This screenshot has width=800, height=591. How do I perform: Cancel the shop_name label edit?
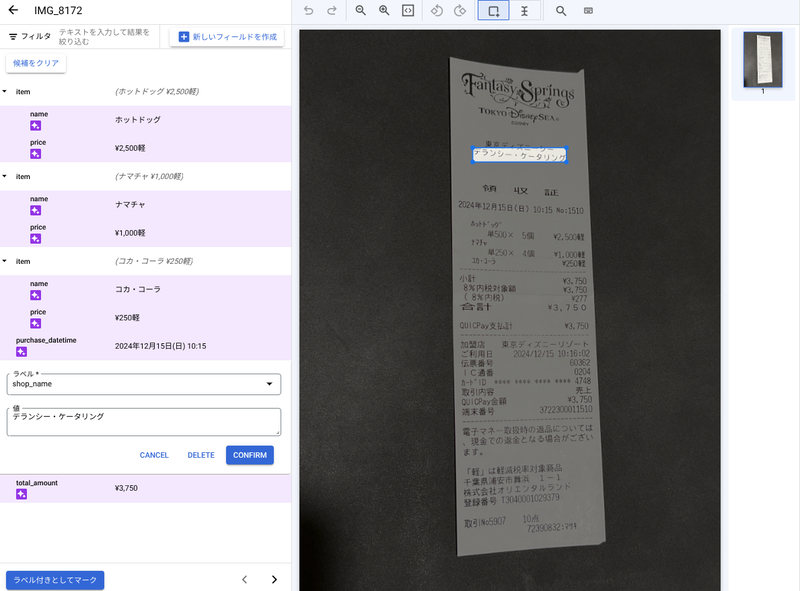[x=154, y=455]
